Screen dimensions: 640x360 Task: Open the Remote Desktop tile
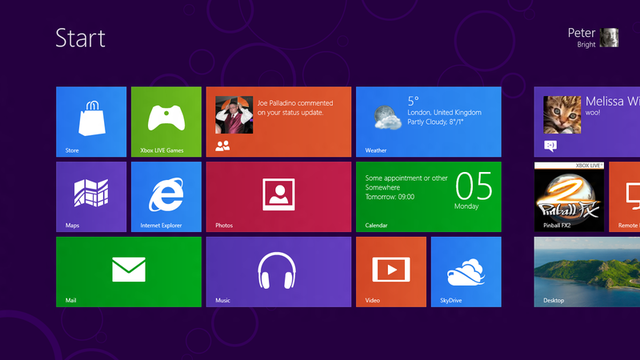(x=624, y=197)
